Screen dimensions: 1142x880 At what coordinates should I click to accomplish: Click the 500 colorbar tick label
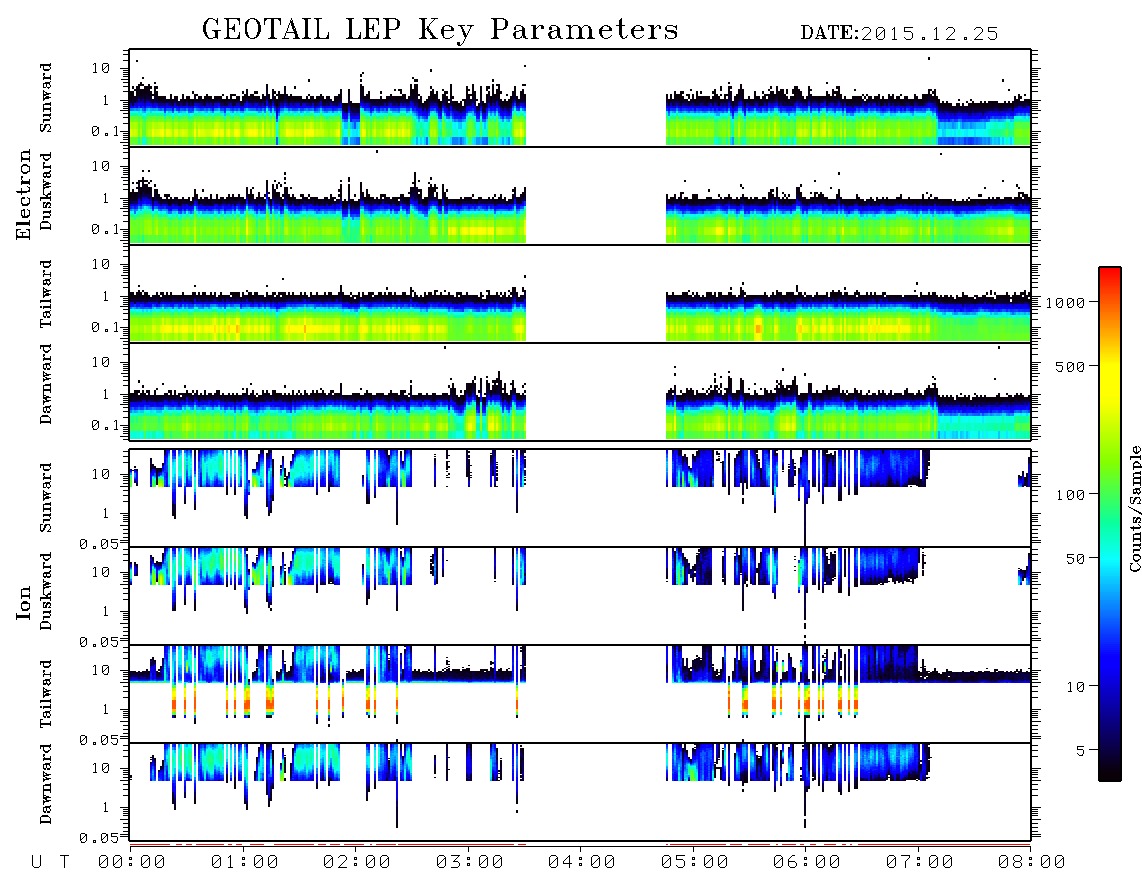tap(1070, 367)
